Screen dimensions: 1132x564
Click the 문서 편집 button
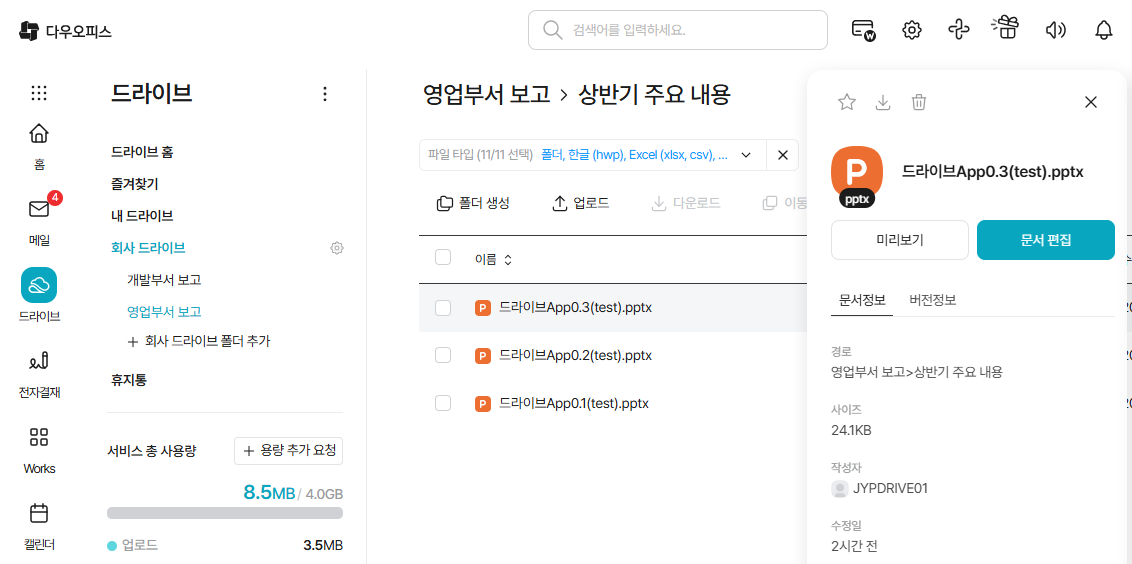pos(1045,240)
